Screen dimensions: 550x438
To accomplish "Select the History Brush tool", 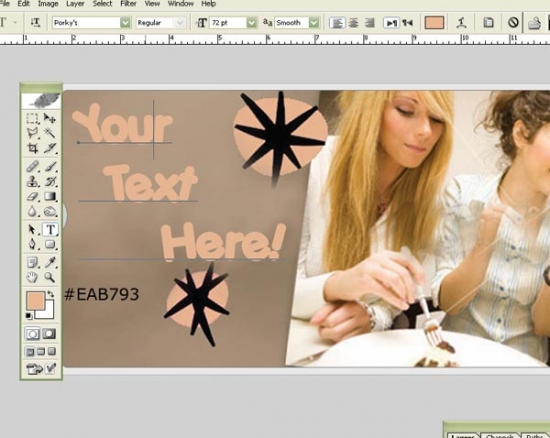I will tap(50, 181).
